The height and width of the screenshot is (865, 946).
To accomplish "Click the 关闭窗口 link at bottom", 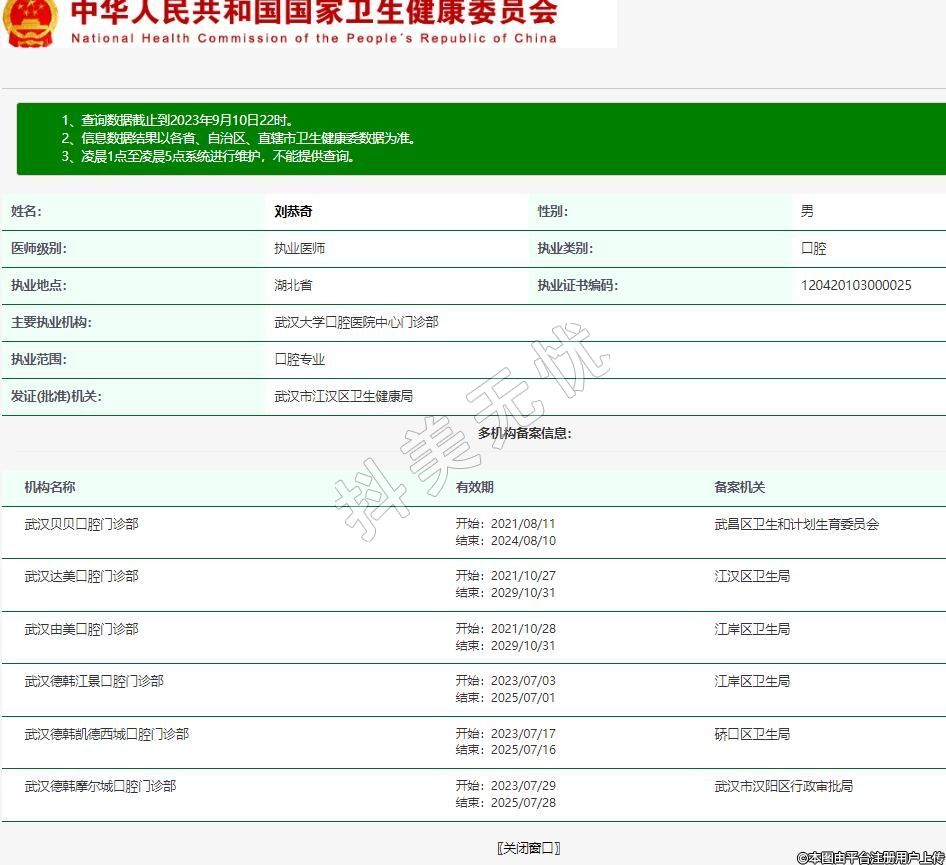I will pos(529,848).
